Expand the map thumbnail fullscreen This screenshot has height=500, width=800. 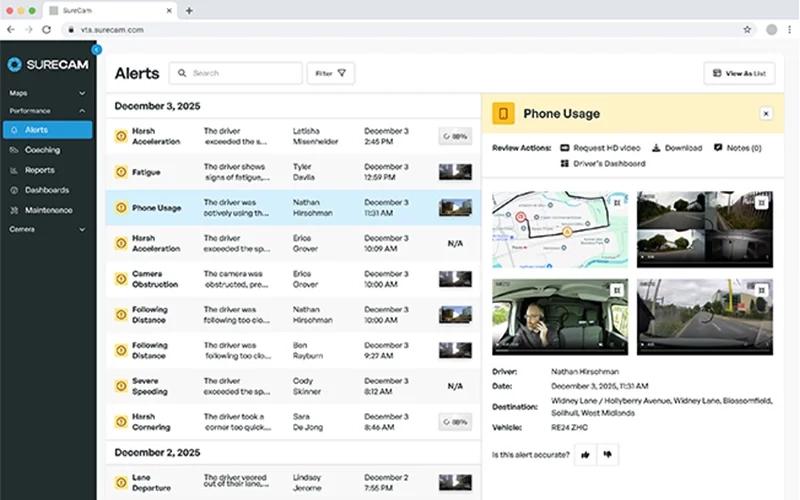617,203
